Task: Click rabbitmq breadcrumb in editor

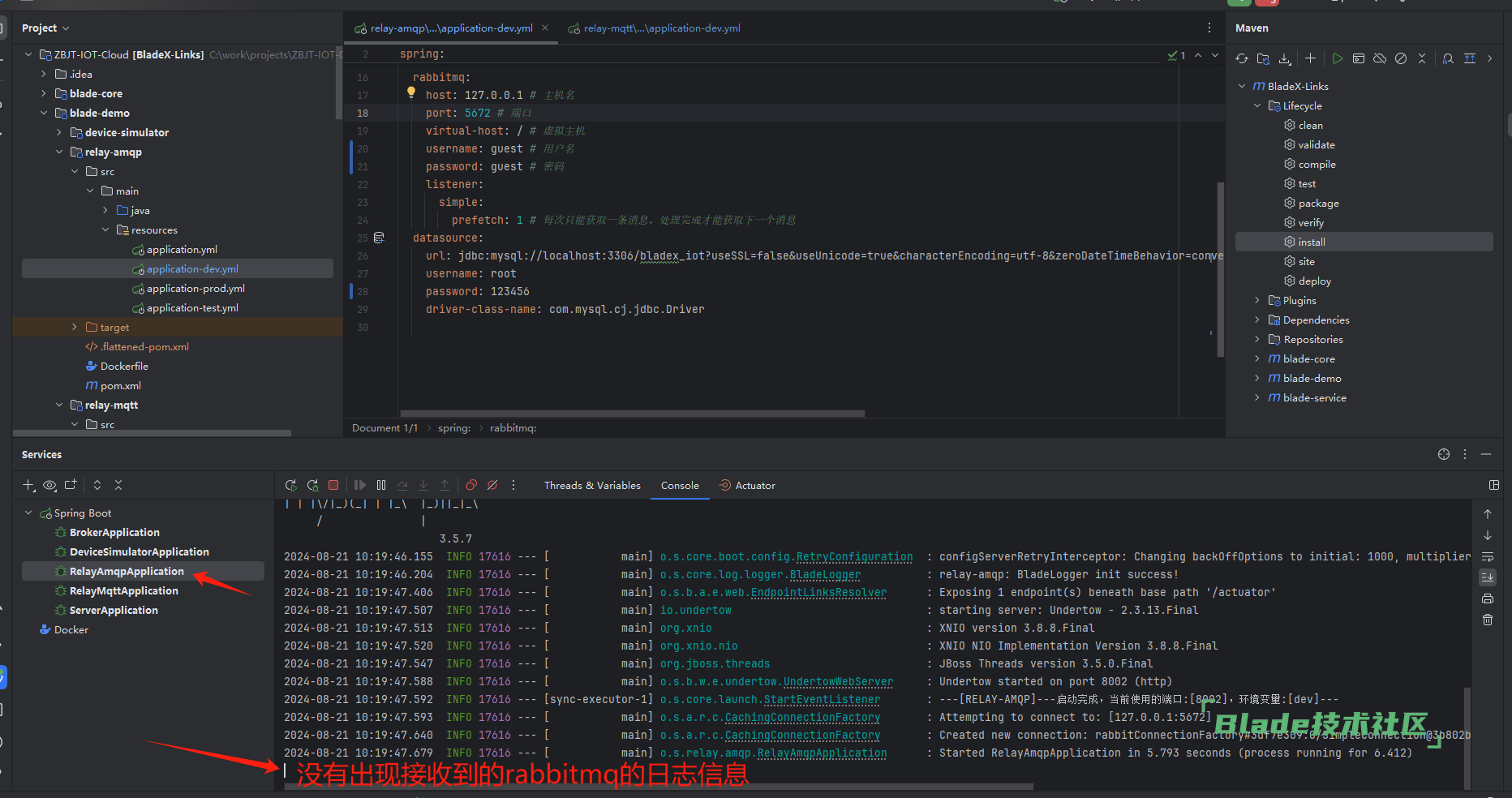Action: [513, 428]
